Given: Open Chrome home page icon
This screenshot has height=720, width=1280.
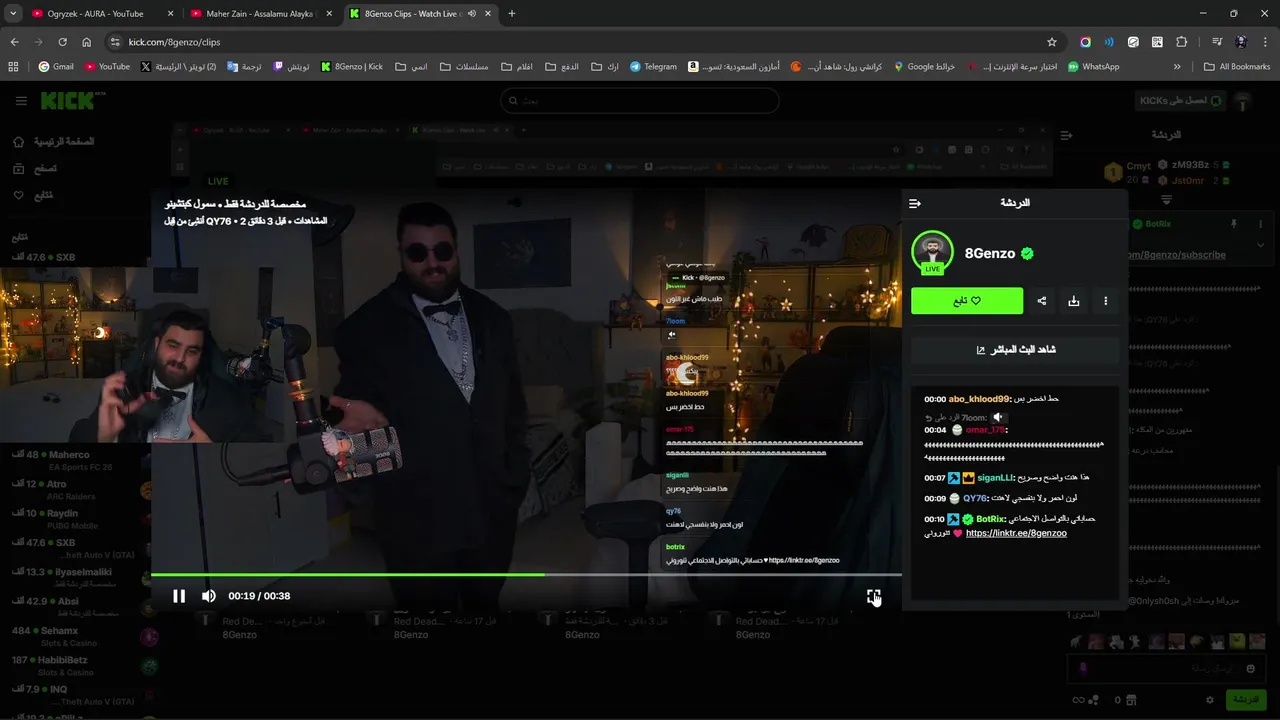Looking at the screenshot, I should tap(87, 42).
